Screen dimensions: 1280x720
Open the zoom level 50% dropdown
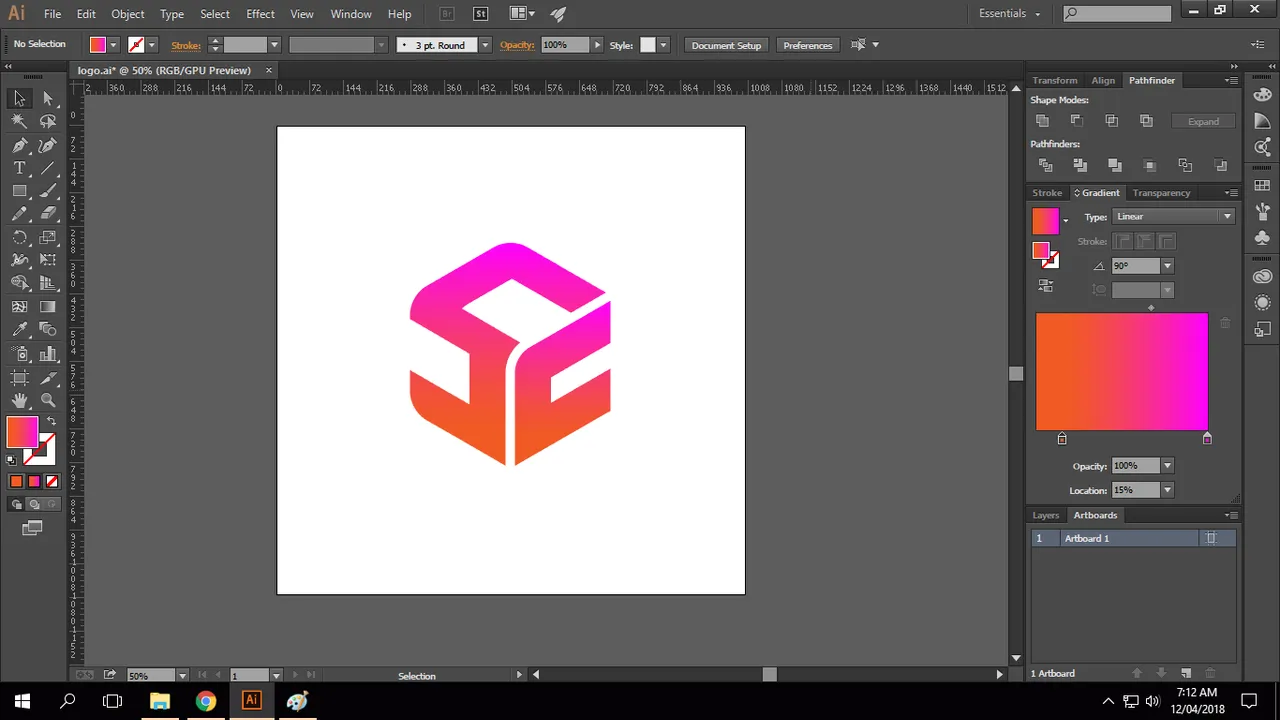point(182,676)
